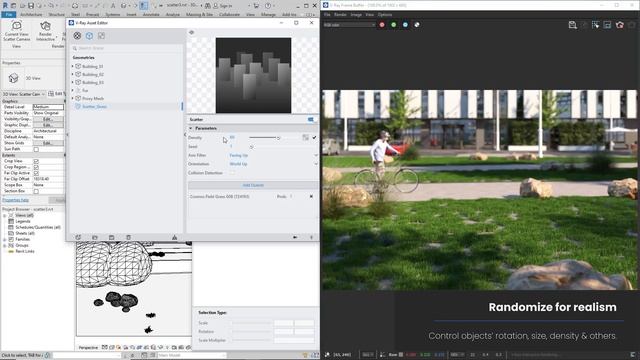The height and width of the screenshot is (360, 640).
Task: Expand the Proxy Mesh geometry item
Action: [x=73, y=98]
